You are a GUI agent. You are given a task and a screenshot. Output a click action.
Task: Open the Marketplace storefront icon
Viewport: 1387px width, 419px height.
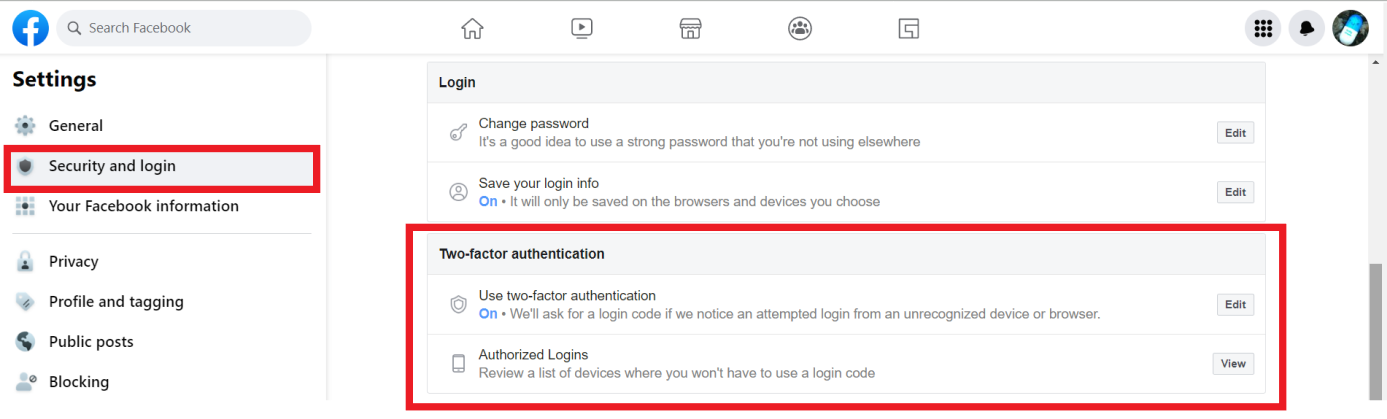click(690, 28)
